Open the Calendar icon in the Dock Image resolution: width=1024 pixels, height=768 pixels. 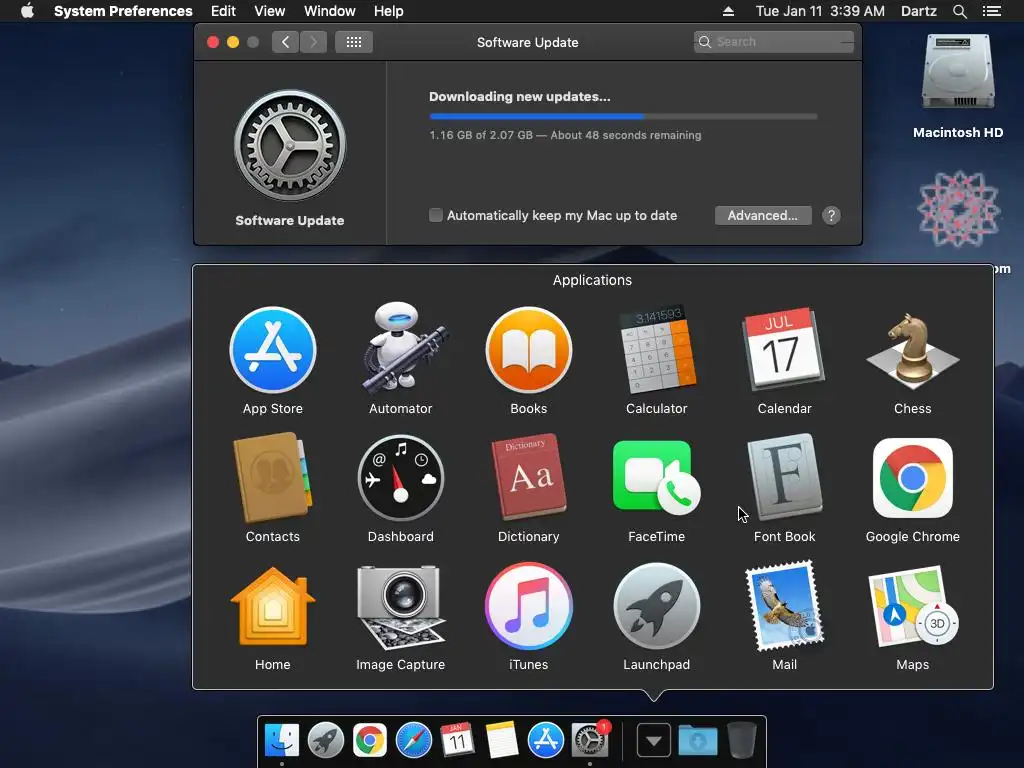pos(457,740)
